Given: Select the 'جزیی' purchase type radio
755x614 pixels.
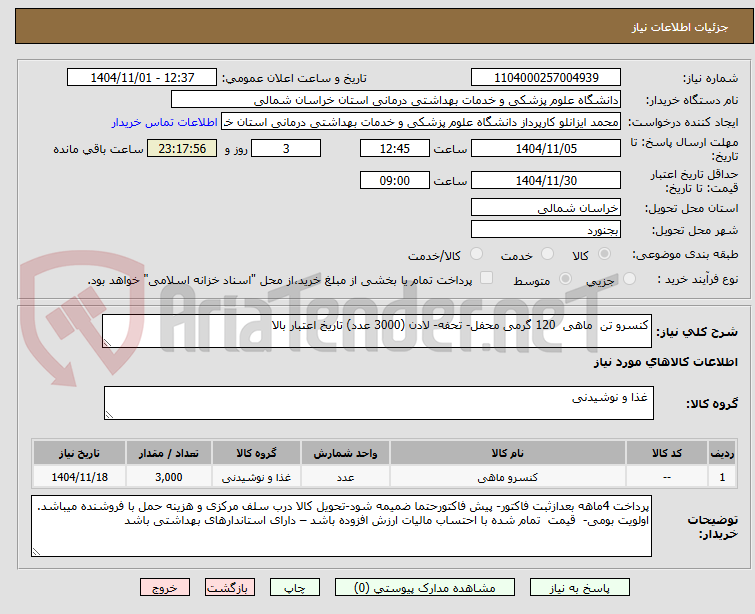Looking at the screenshot, I should (629, 279).
